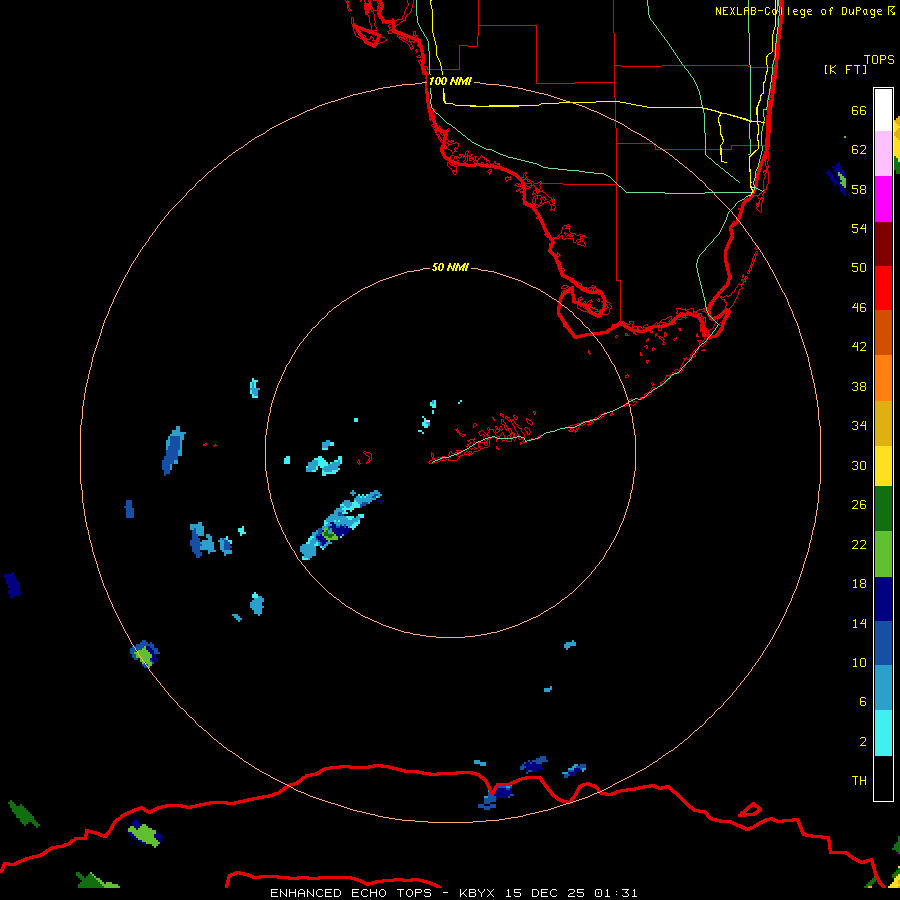This screenshot has height=900, width=900.
Task: Click the light blue legend swatch beside 6
Action: [883, 688]
